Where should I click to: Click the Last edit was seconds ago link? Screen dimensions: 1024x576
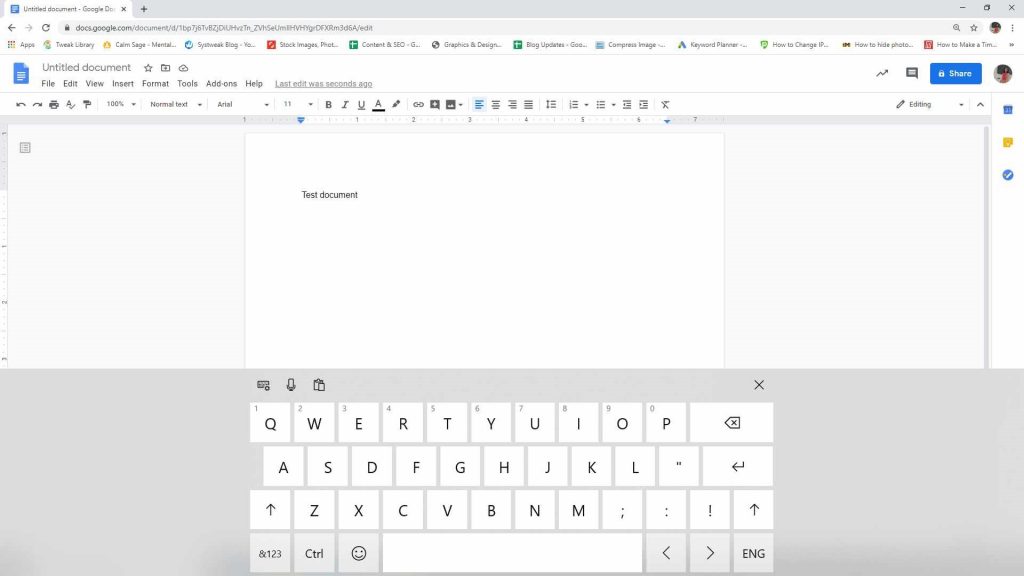[323, 84]
